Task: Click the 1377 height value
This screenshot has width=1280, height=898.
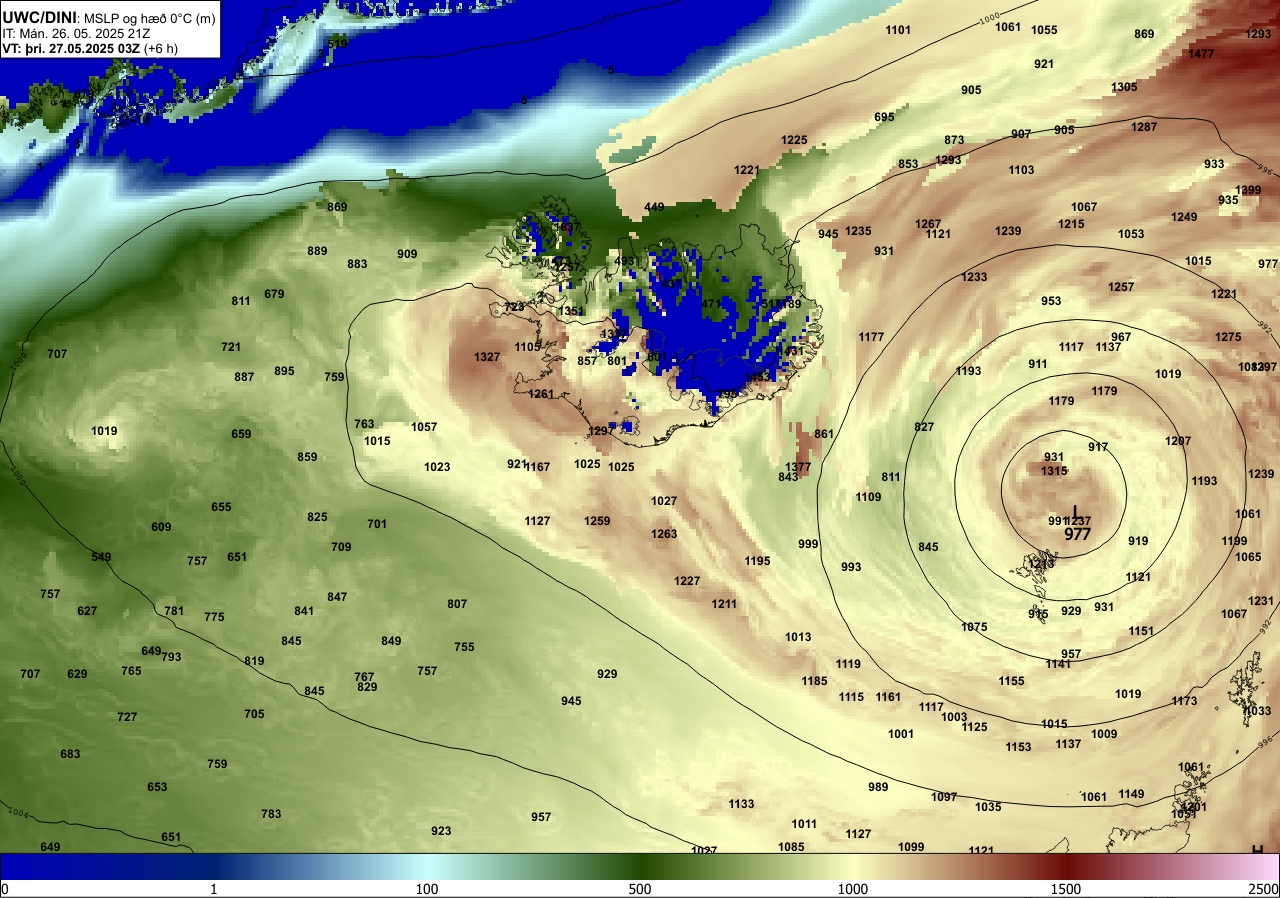Action: pos(798,467)
